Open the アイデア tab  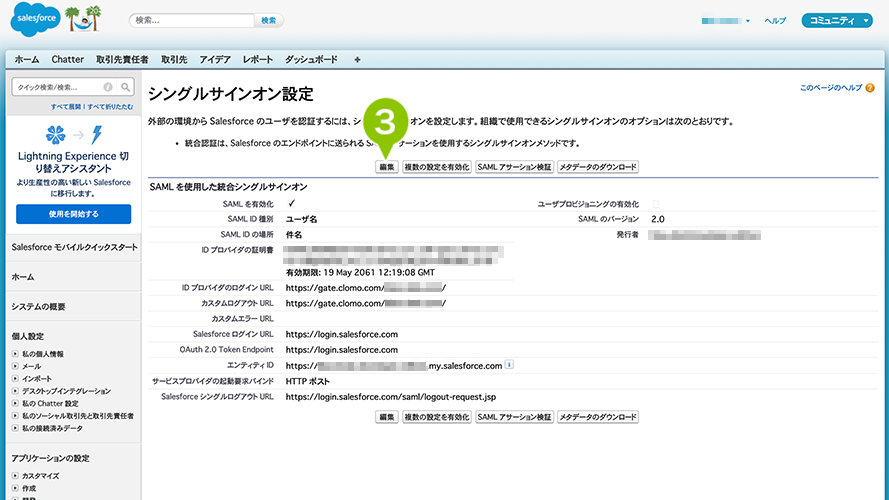pos(215,60)
